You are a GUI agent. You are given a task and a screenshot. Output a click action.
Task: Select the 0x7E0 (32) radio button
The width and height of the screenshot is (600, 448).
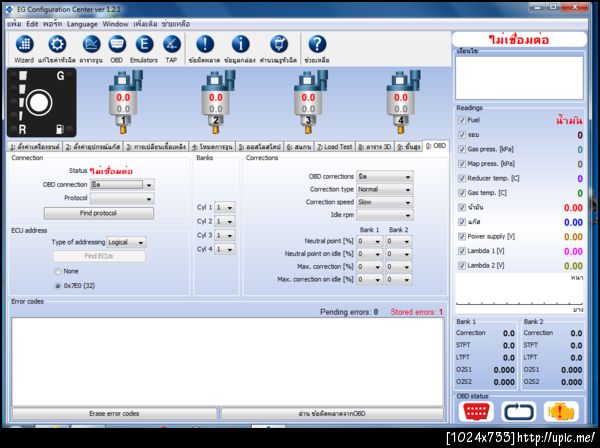(58, 286)
